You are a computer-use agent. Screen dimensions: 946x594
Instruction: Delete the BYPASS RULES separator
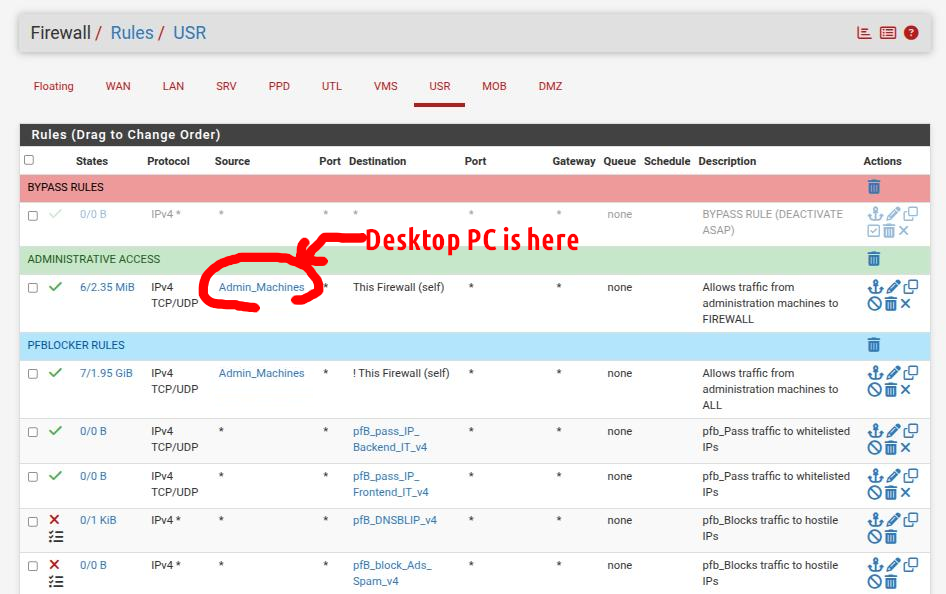[x=874, y=187]
